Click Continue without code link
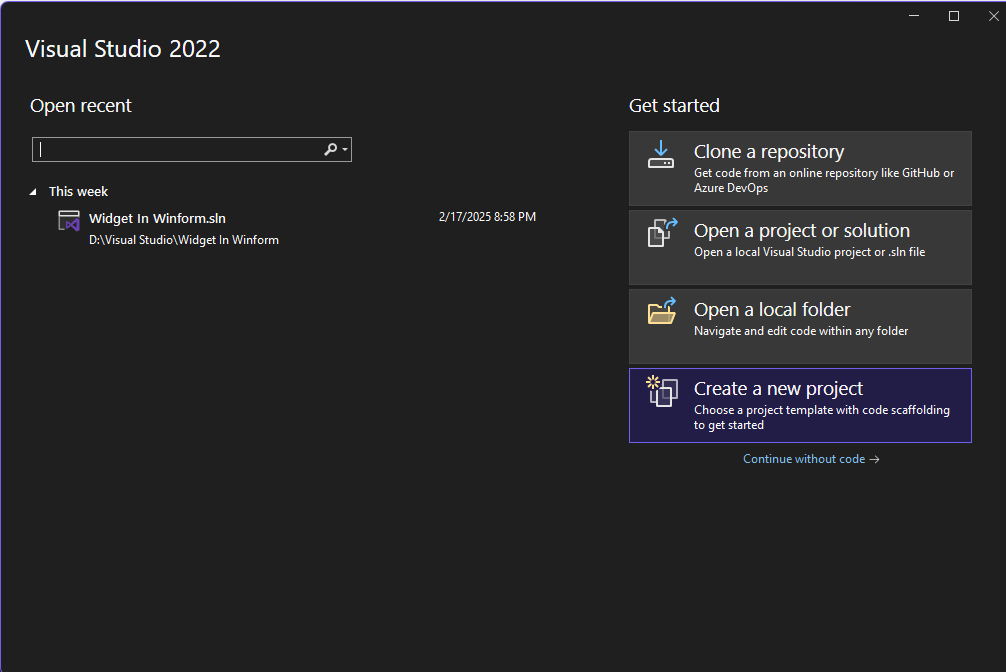The width and height of the screenshot is (1006, 672). point(811,459)
